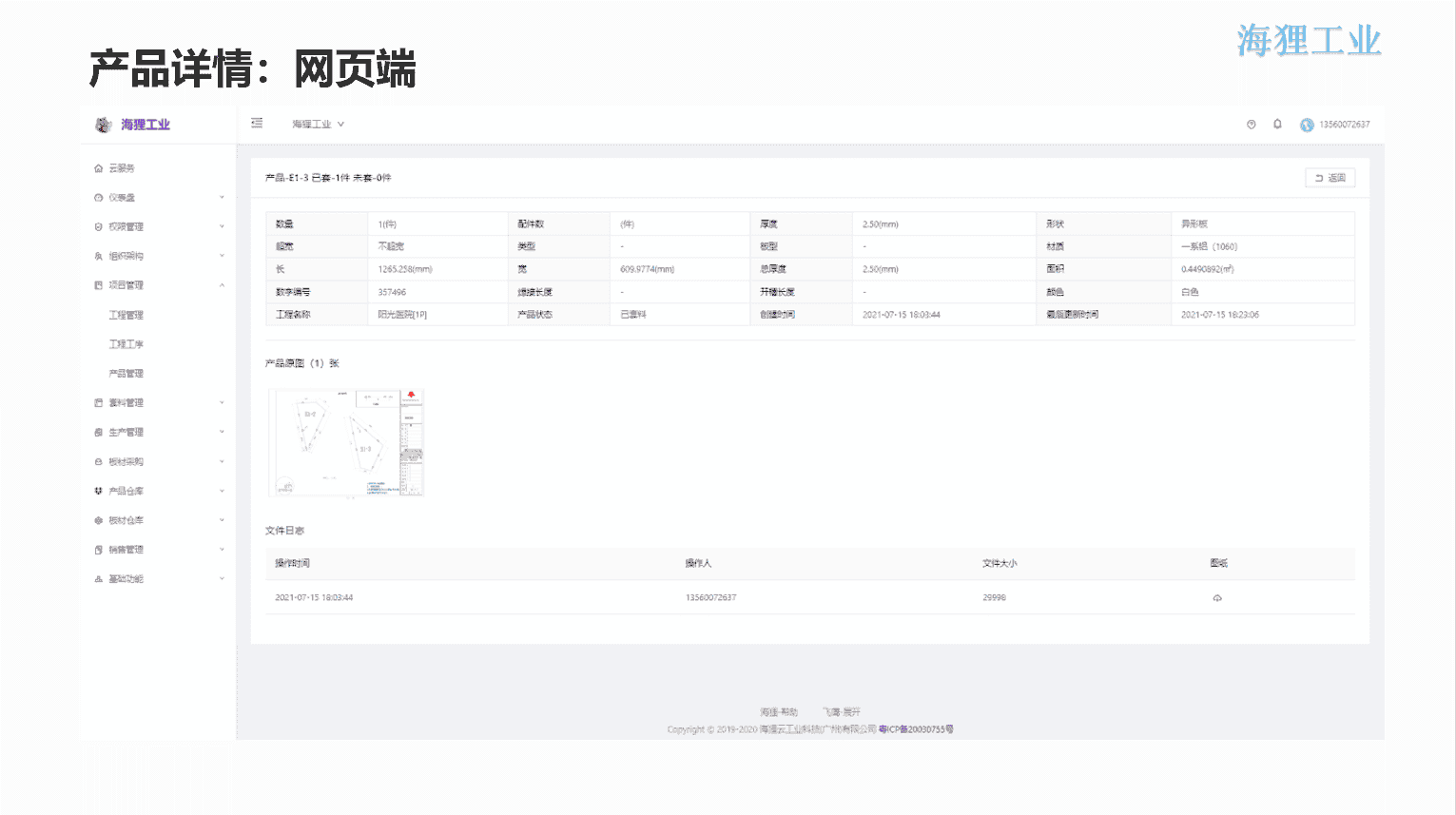Open the 海狸-帮助 footer link
This screenshot has width=1456, height=815.
[x=778, y=712]
